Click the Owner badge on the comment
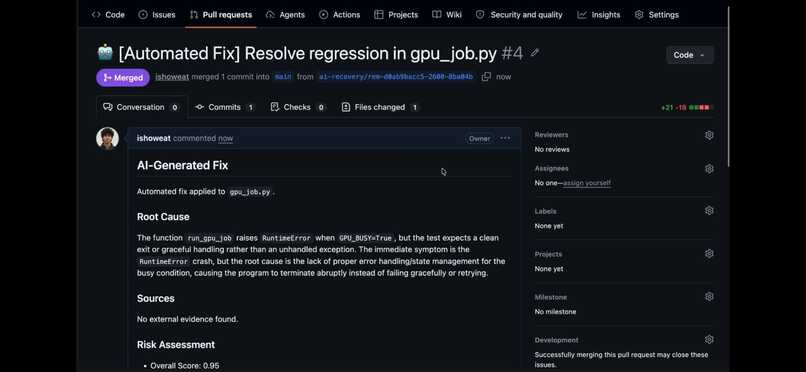This screenshot has height=372, width=806. tap(479, 139)
